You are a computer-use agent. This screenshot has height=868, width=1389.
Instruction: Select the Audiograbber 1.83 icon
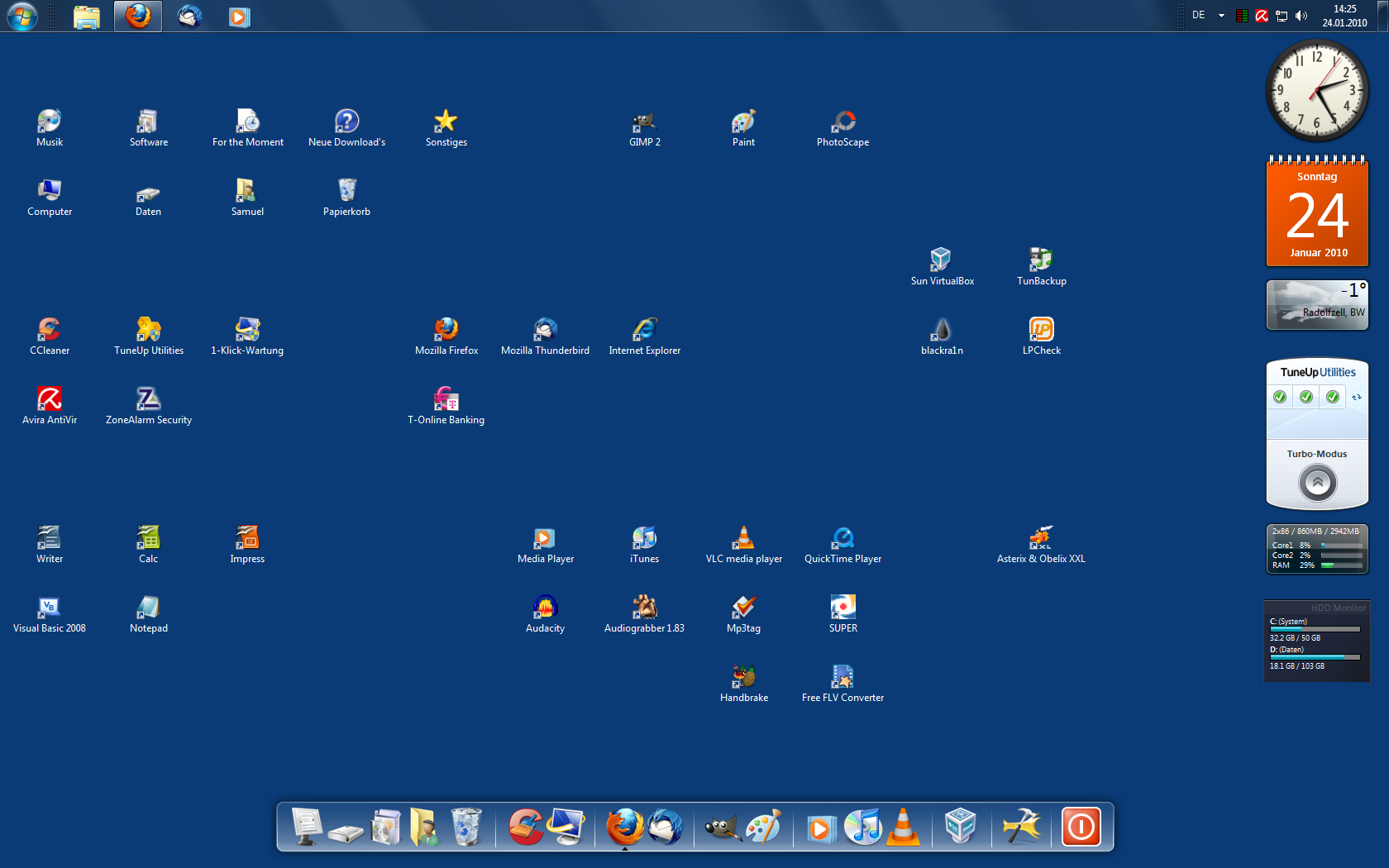(x=645, y=614)
